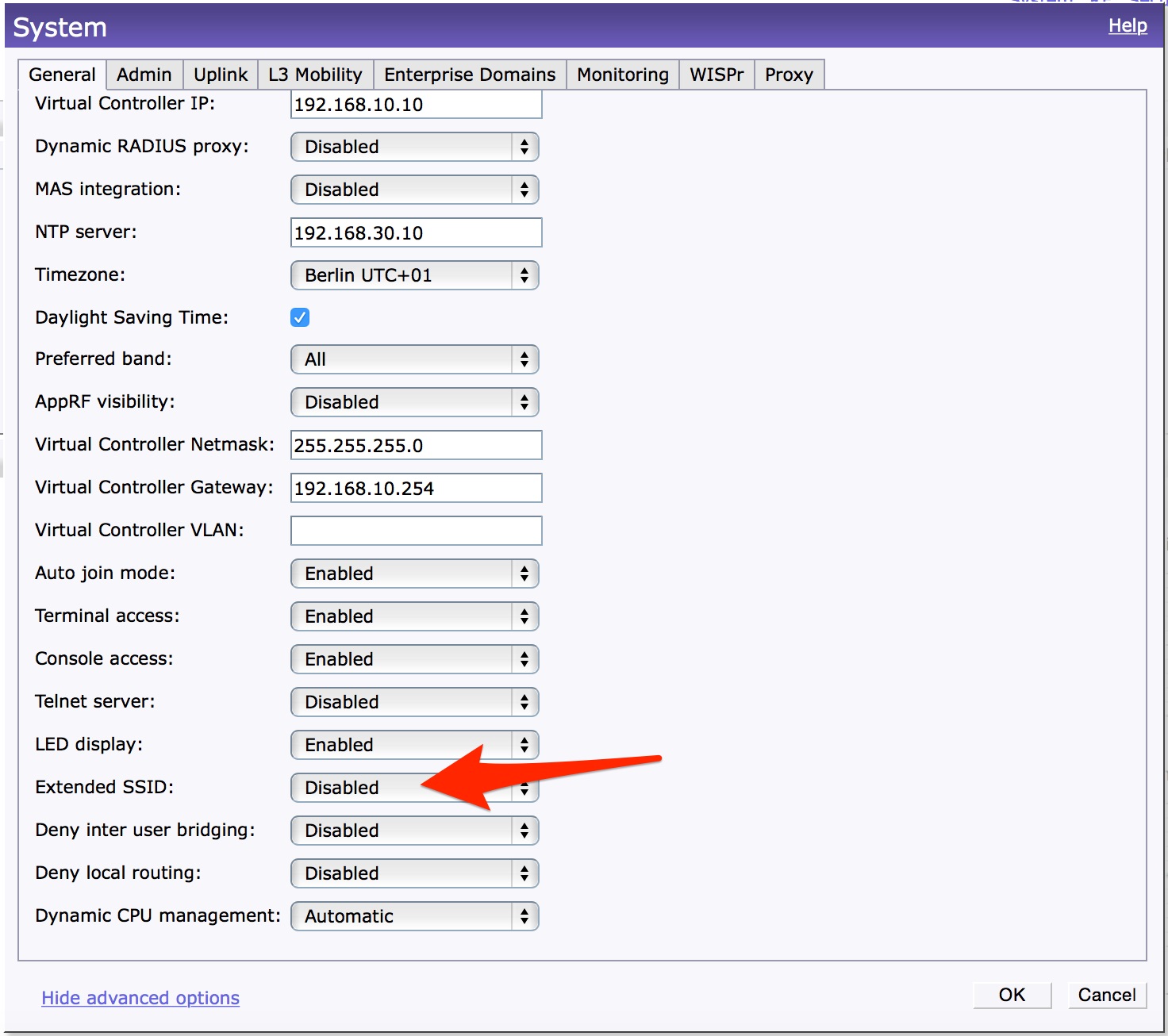Viewport: 1168px width, 1036px height.
Task: Click the Cancel button
Action: tap(1106, 994)
